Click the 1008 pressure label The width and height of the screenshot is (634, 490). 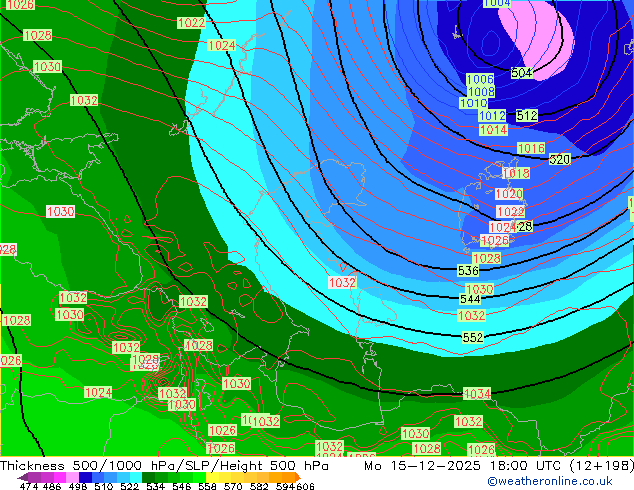point(481,91)
